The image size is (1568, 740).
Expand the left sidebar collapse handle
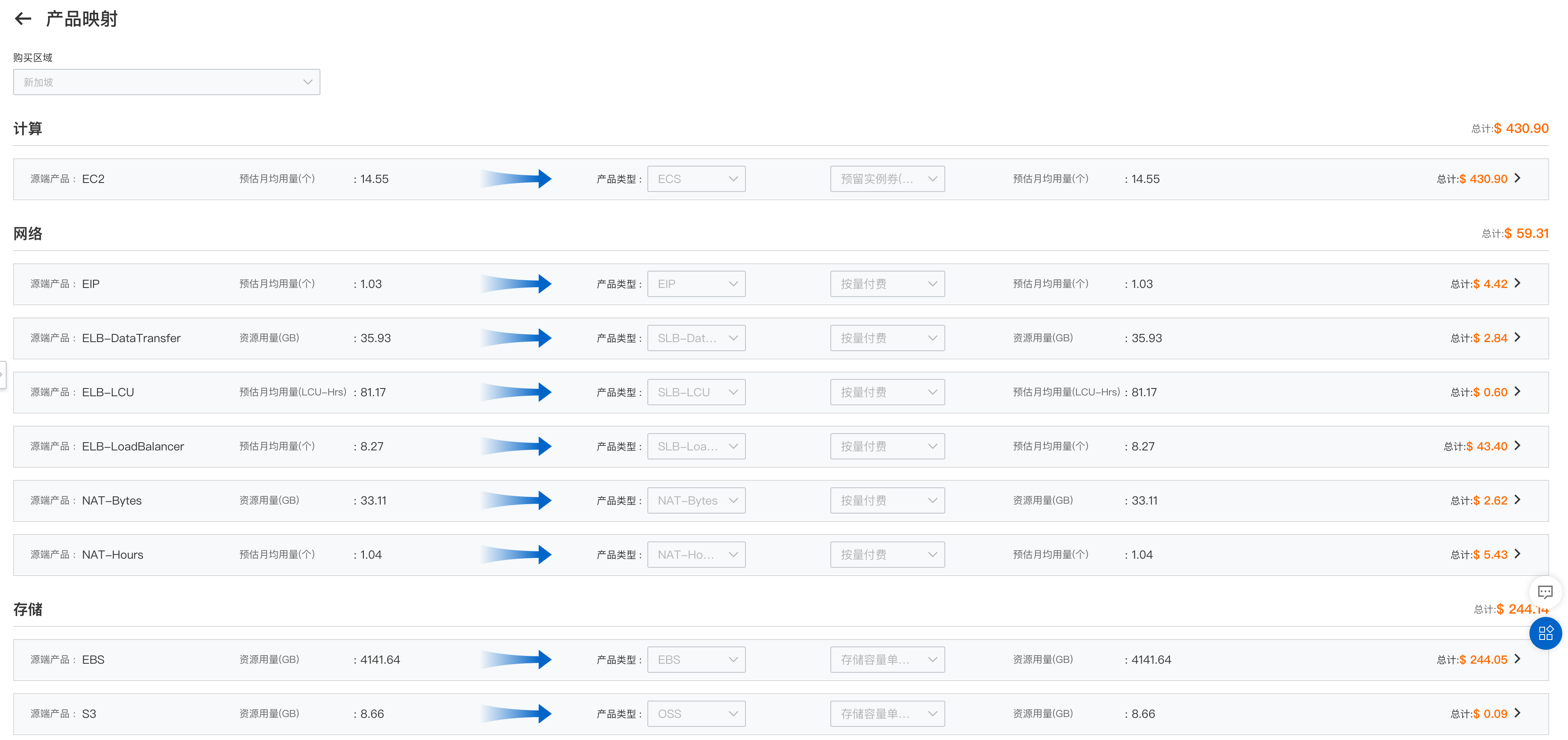pyautogui.click(x=2, y=374)
